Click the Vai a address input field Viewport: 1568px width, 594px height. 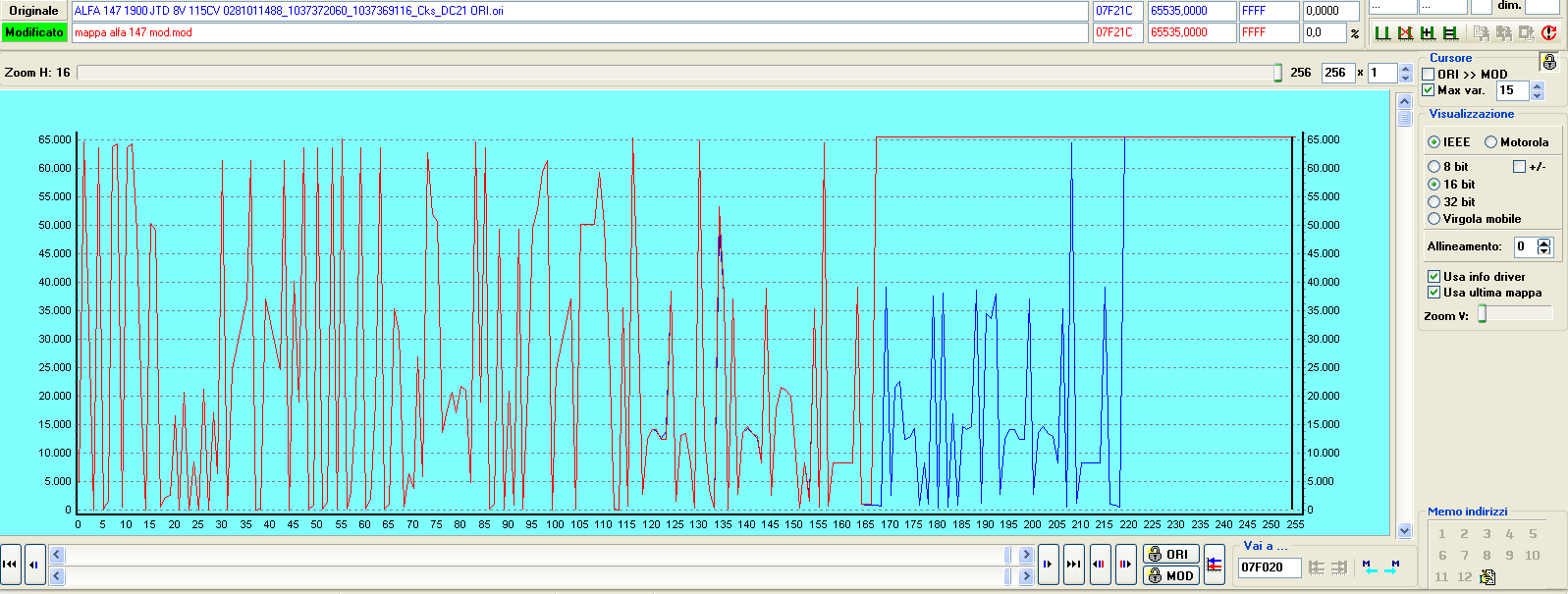[1269, 567]
